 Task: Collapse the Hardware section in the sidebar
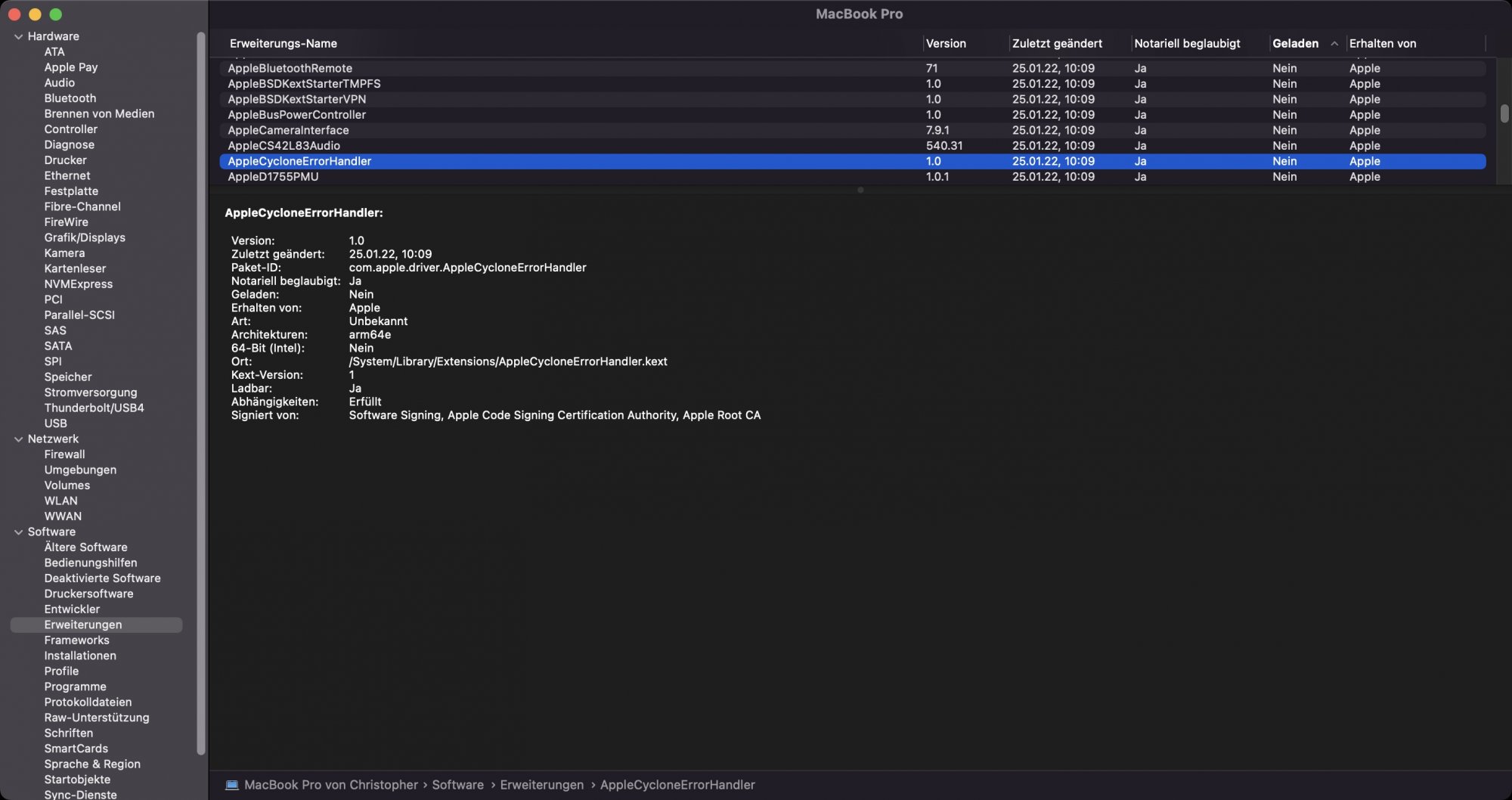click(18, 36)
